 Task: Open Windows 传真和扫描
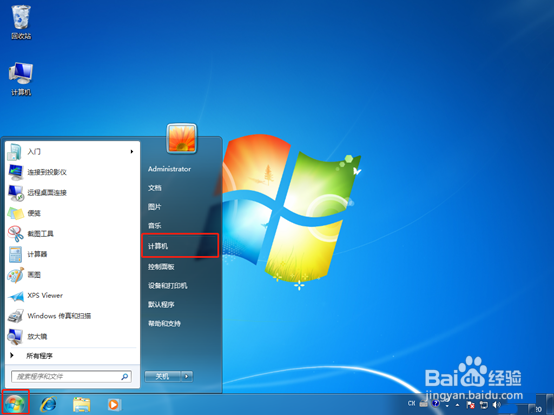click(72, 316)
